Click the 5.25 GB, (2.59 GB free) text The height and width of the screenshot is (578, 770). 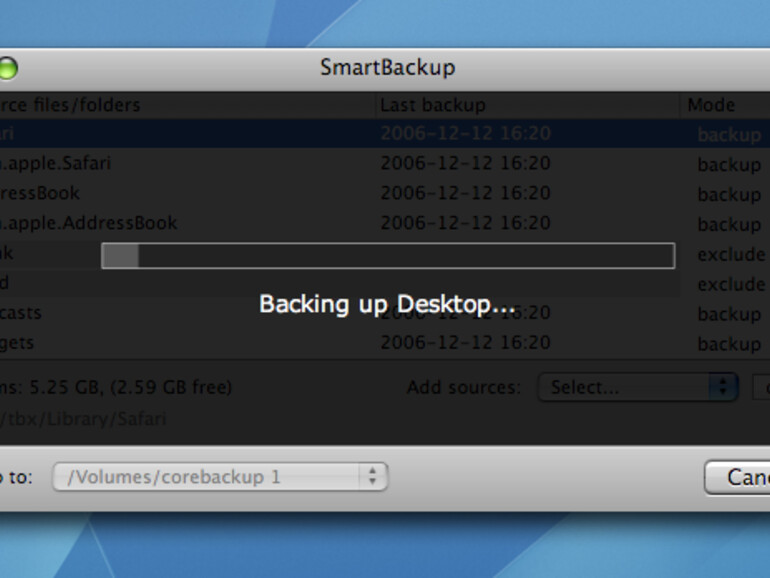[131, 387]
